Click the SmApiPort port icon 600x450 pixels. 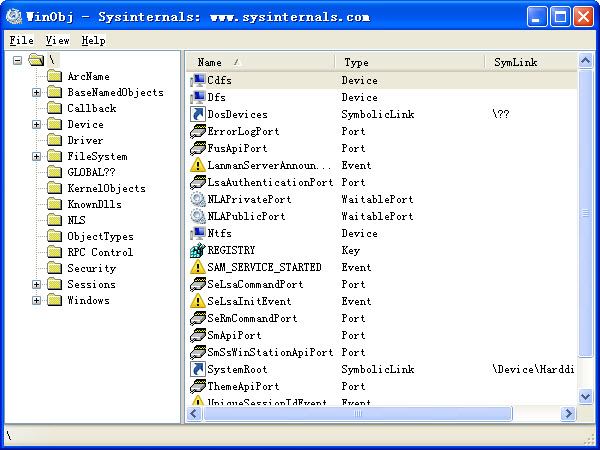[x=198, y=335]
